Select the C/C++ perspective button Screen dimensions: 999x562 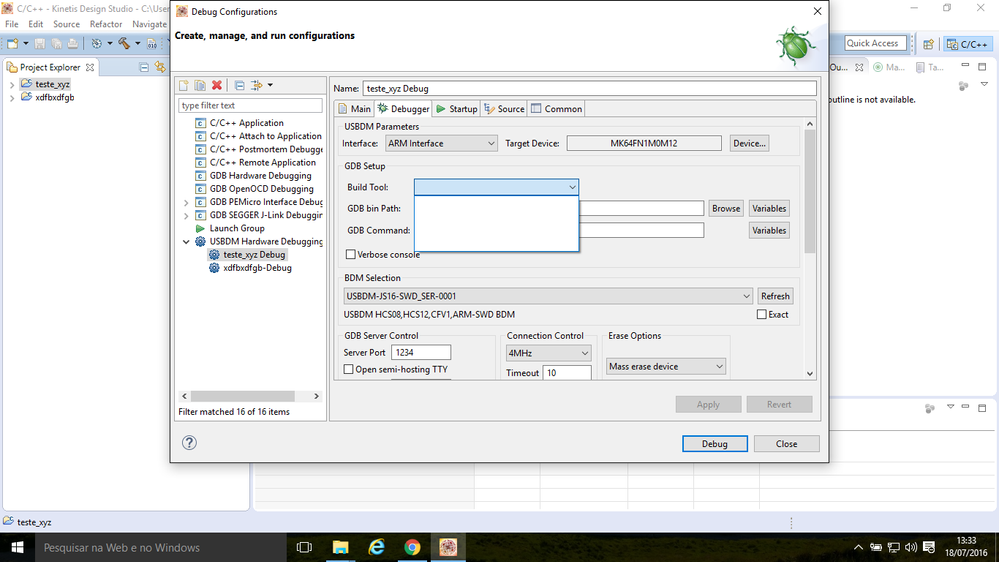pos(967,44)
